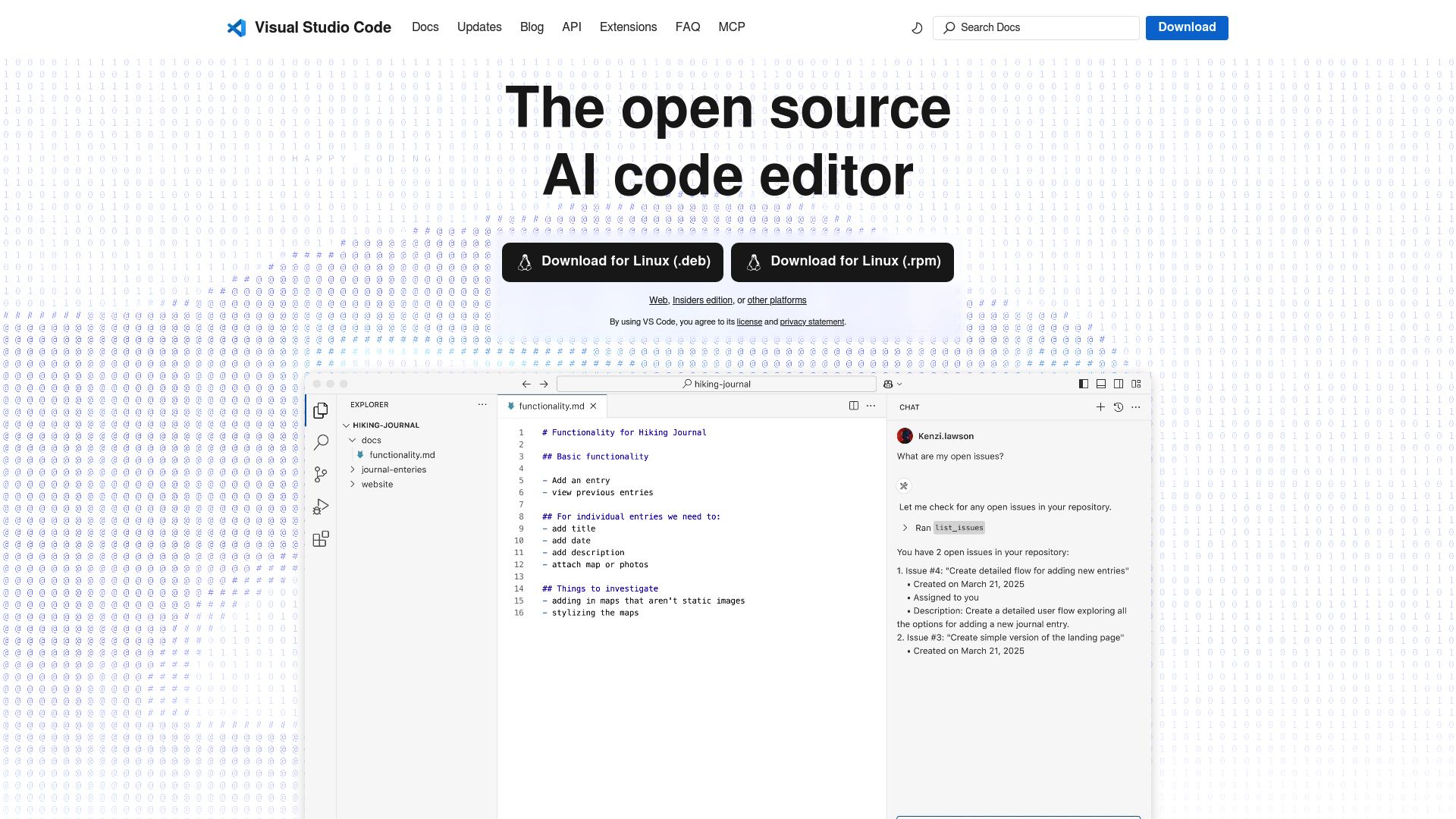
Task: Click Download for Linux (.rpm)
Action: click(843, 262)
